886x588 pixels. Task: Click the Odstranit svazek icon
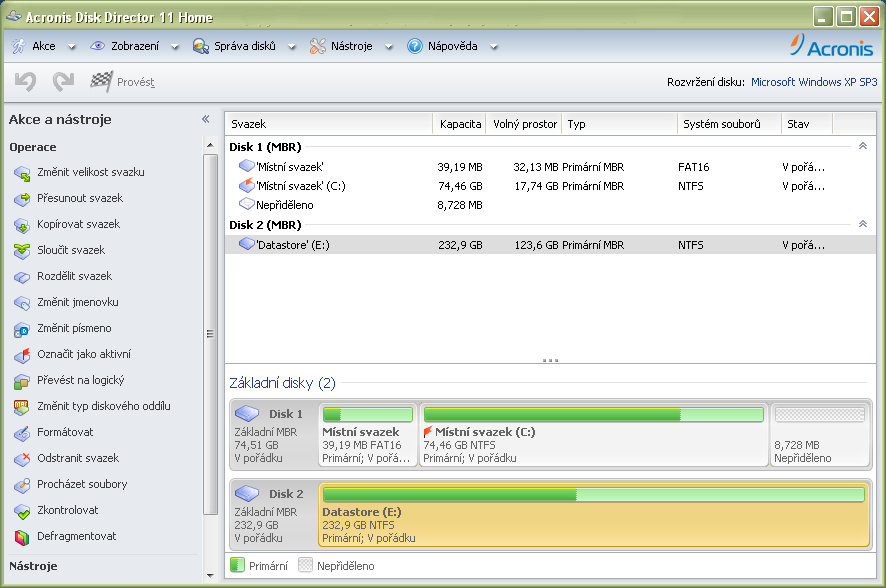[22, 459]
